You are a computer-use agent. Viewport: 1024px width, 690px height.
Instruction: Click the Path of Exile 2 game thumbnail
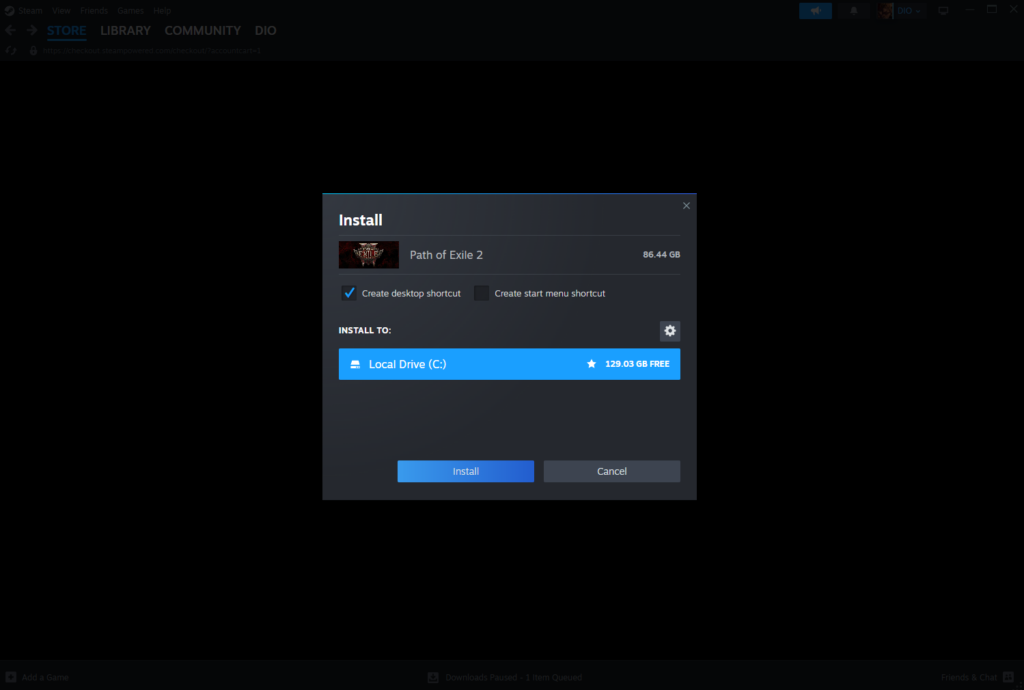(x=367, y=255)
